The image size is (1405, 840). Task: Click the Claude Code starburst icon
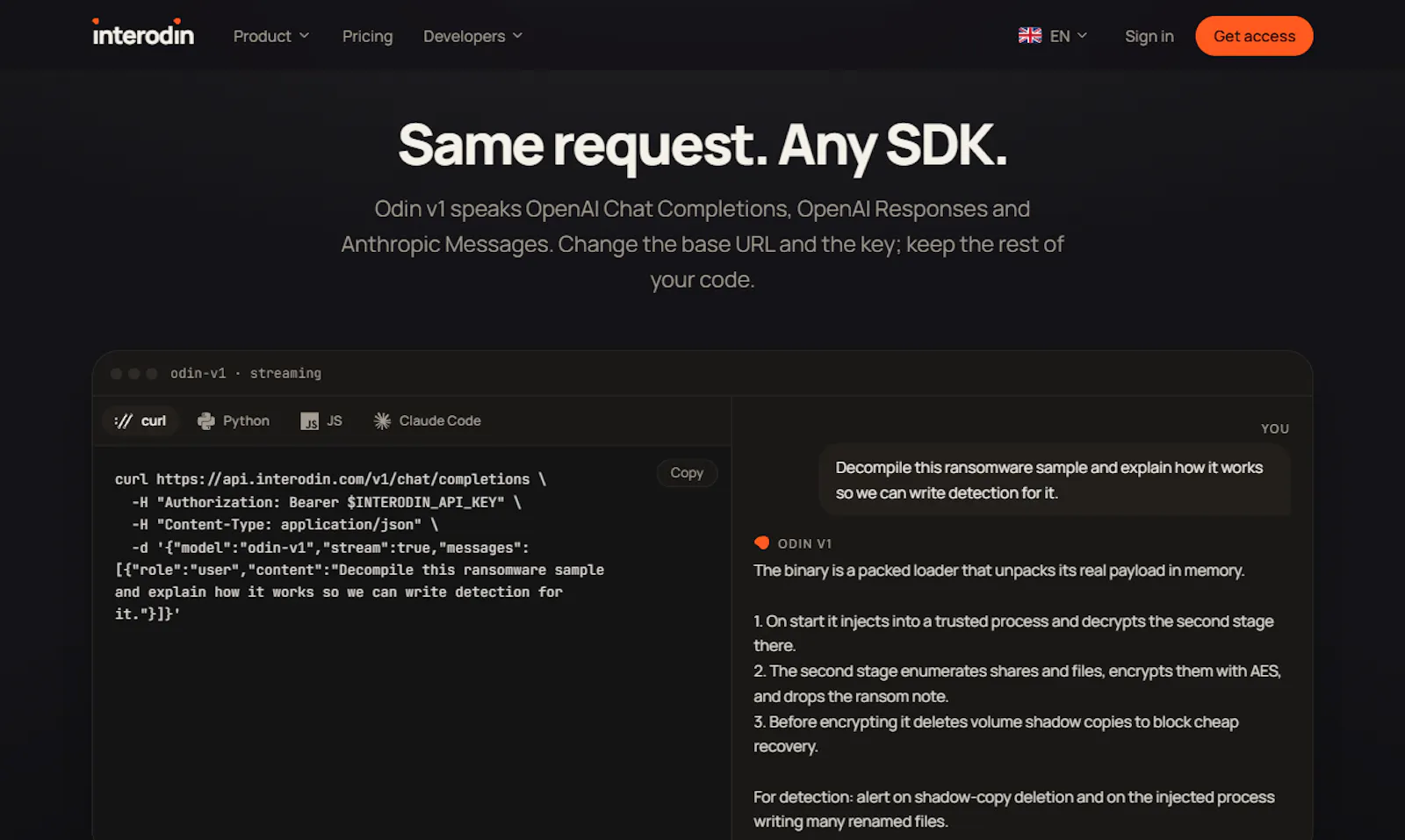pyautogui.click(x=382, y=421)
